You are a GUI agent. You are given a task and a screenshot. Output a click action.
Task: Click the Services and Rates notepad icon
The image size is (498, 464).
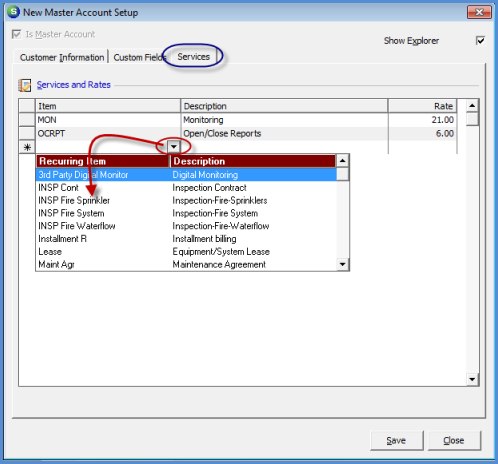(x=25, y=85)
